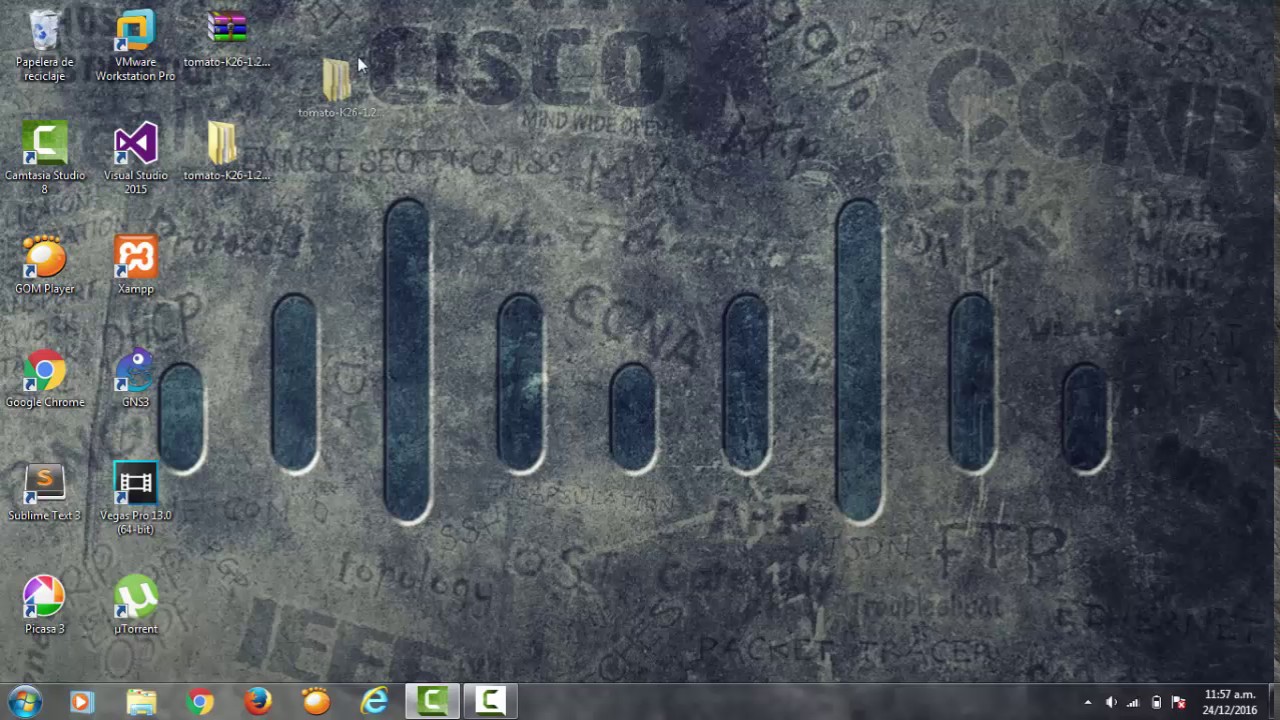The height and width of the screenshot is (720, 1280).
Task: Show hidden system tray icons arrow
Action: pyautogui.click(x=1088, y=702)
